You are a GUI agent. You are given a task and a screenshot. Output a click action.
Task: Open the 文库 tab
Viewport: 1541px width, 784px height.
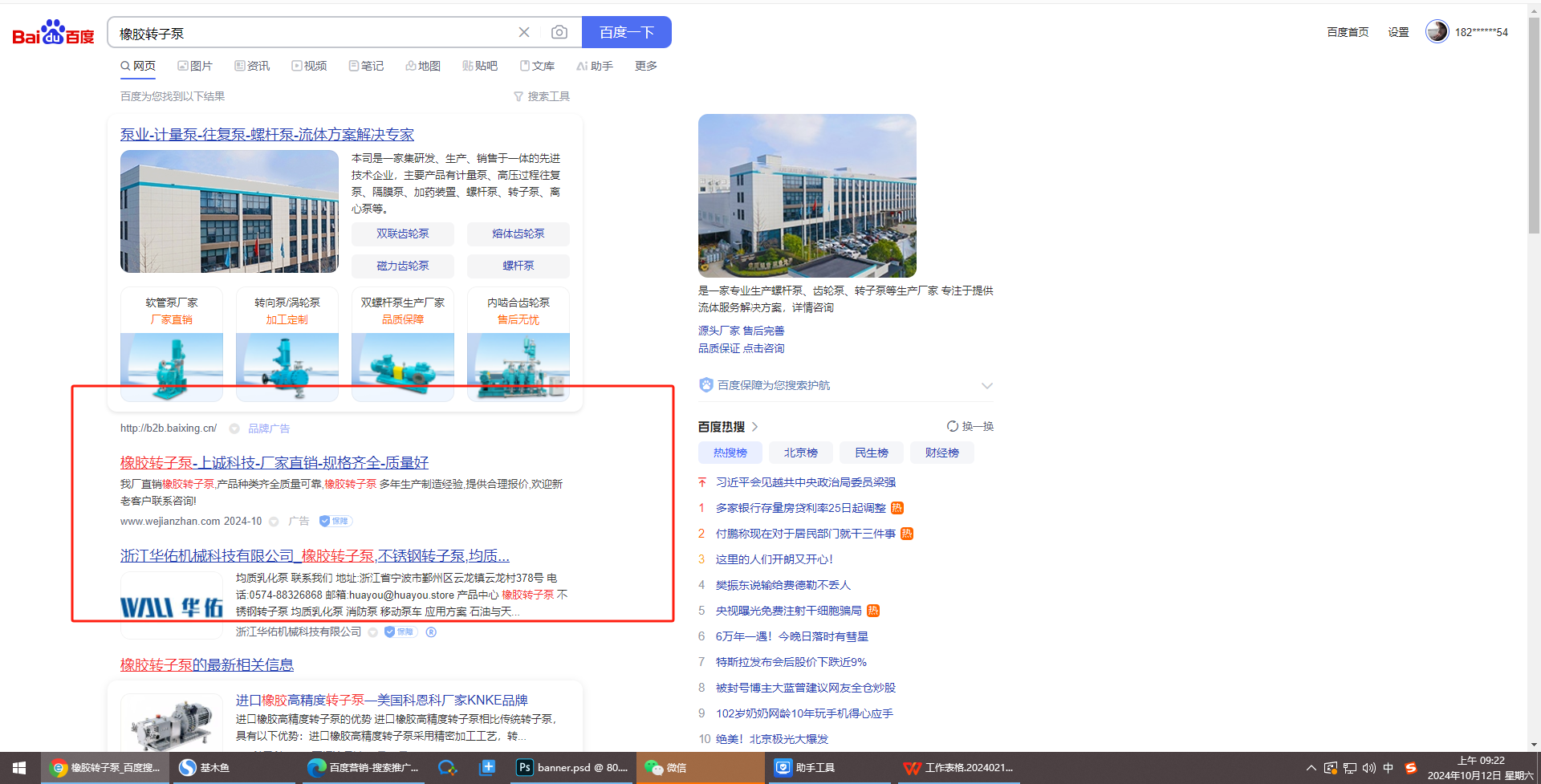point(537,66)
